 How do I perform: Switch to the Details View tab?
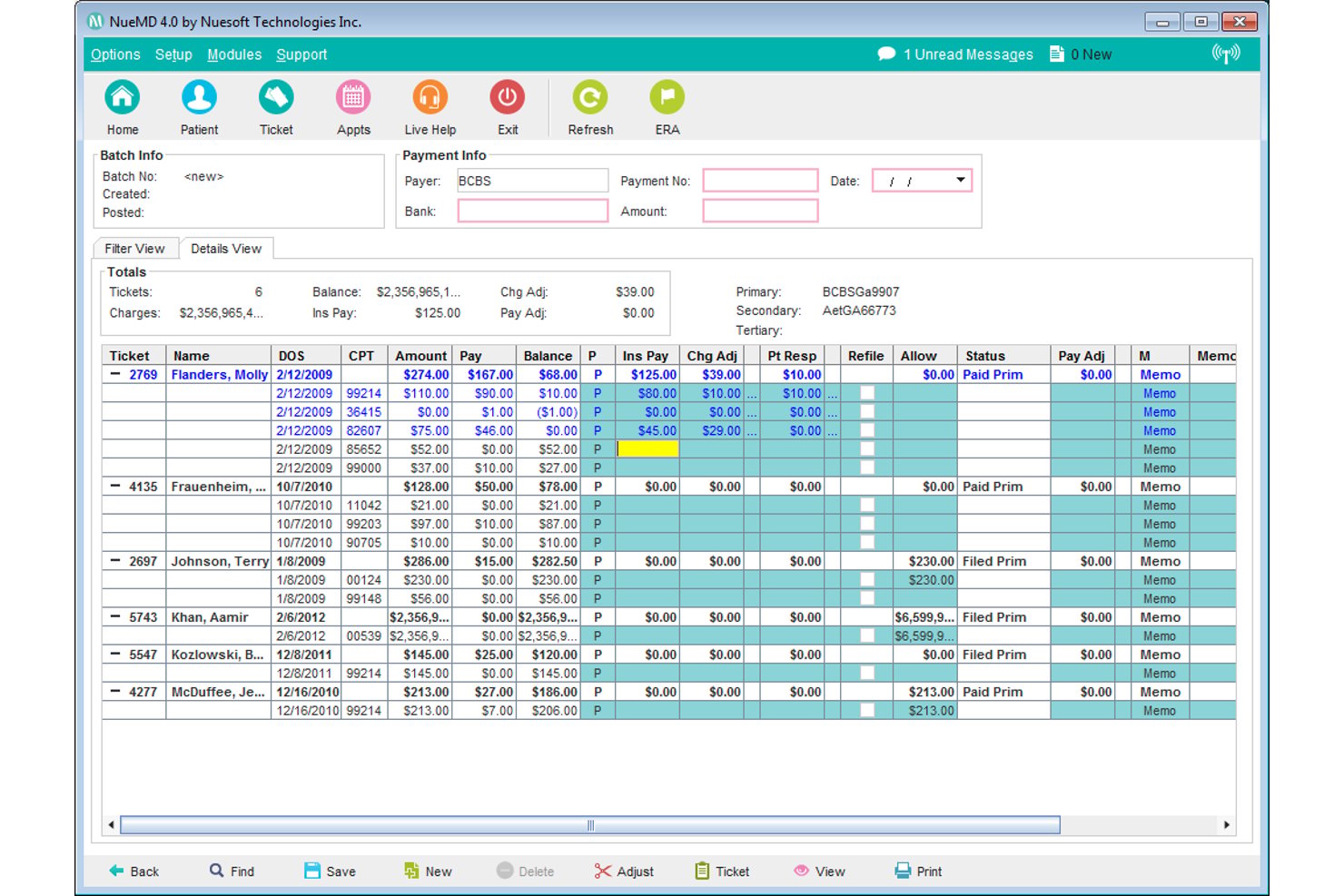click(226, 248)
